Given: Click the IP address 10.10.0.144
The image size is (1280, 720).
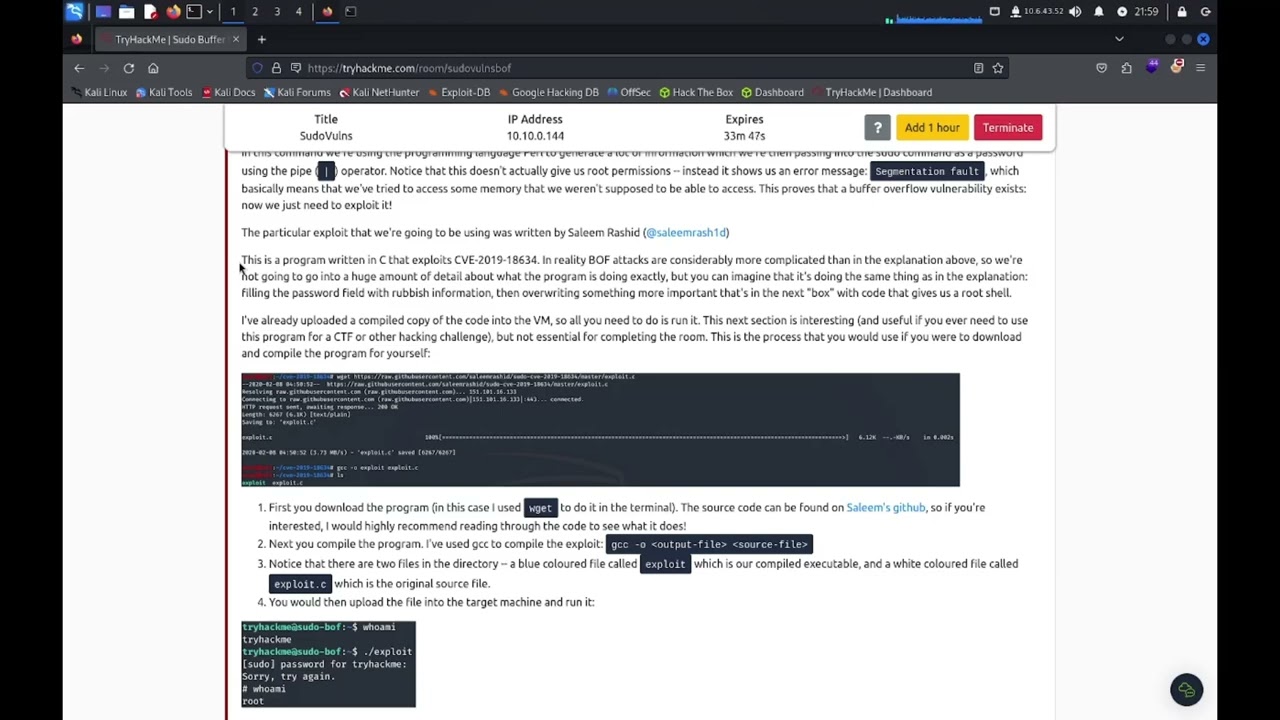Looking at the screenshot, I should (x=535, y=136).
